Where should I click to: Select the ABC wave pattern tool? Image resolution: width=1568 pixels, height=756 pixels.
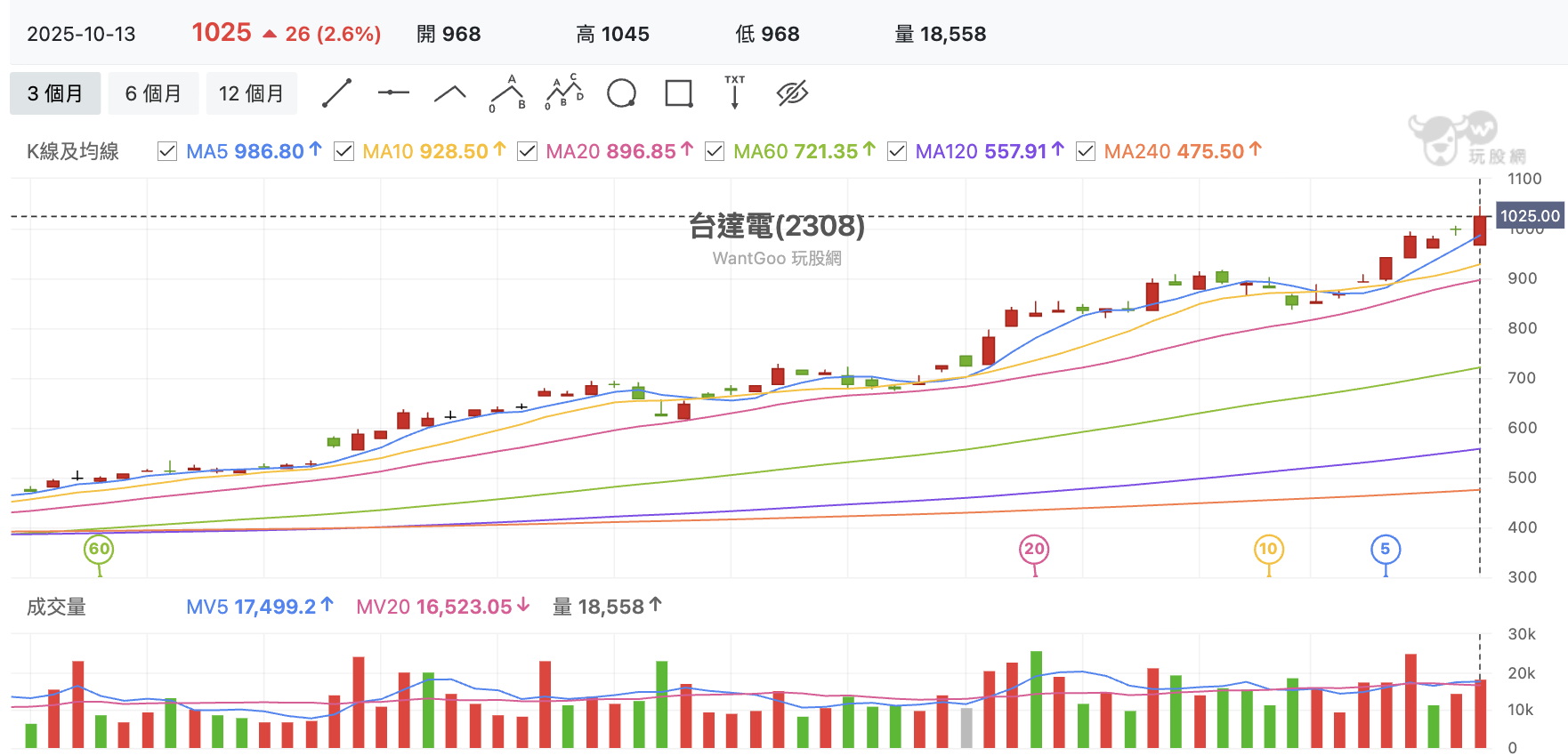(507, 93)
